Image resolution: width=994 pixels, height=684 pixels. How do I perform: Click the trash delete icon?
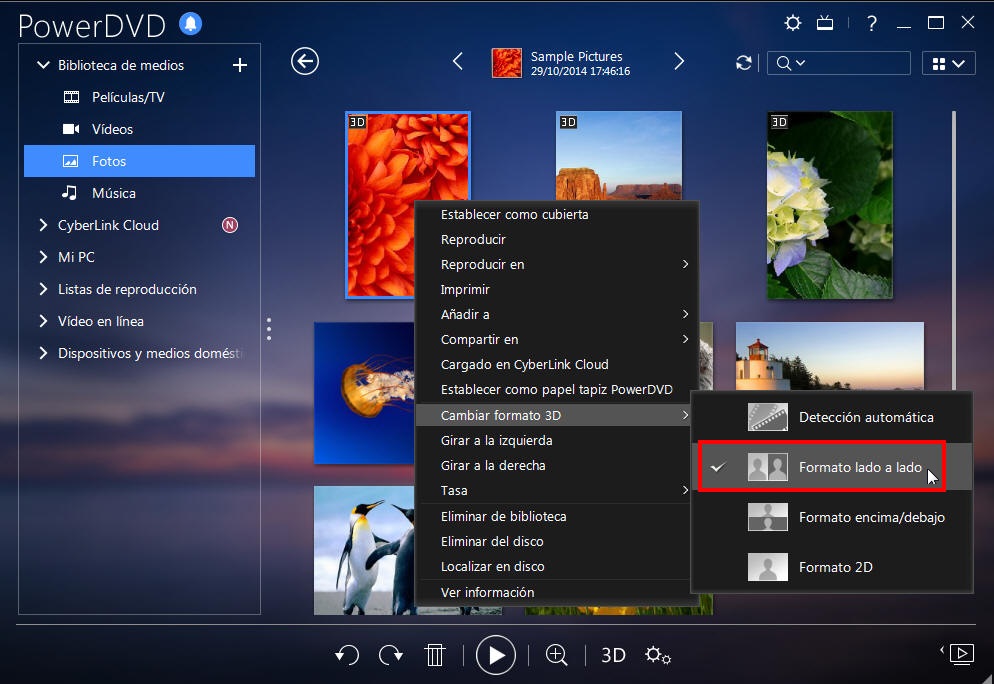(435, 655)
